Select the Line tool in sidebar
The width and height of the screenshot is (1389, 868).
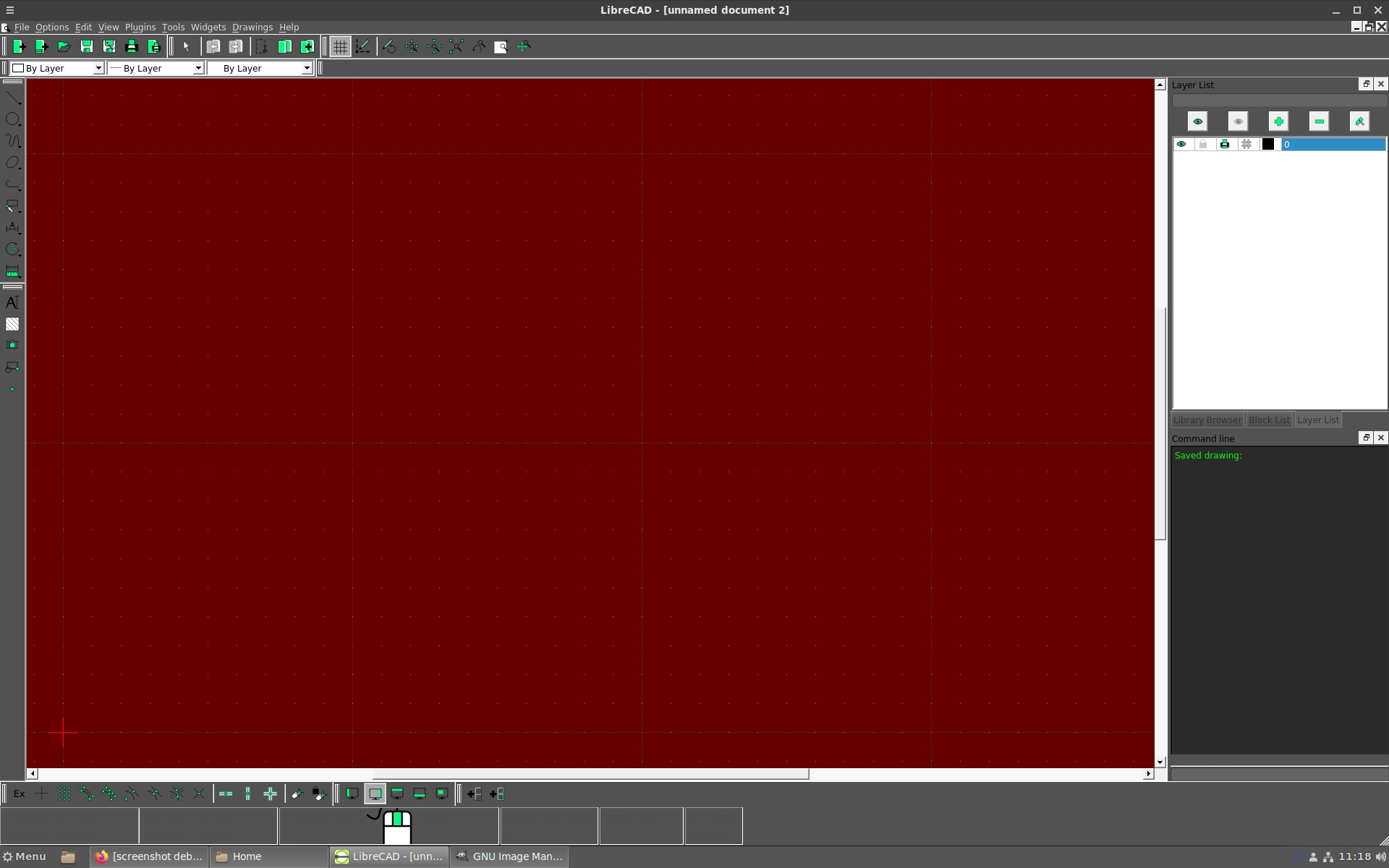pyautogui.click(x=13, y=97)
